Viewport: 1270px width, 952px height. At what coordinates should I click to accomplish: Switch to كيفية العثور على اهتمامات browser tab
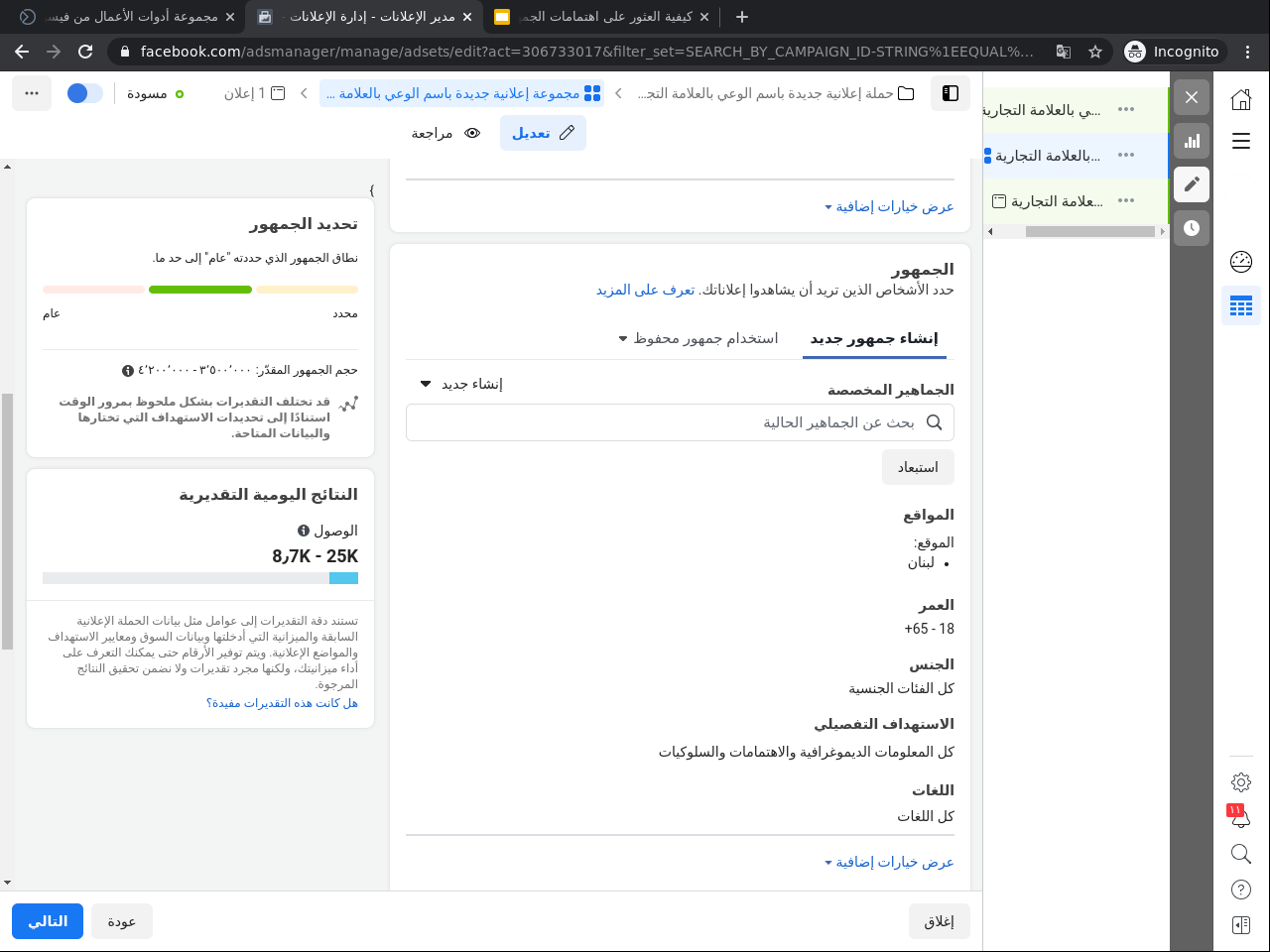[603, 17]
